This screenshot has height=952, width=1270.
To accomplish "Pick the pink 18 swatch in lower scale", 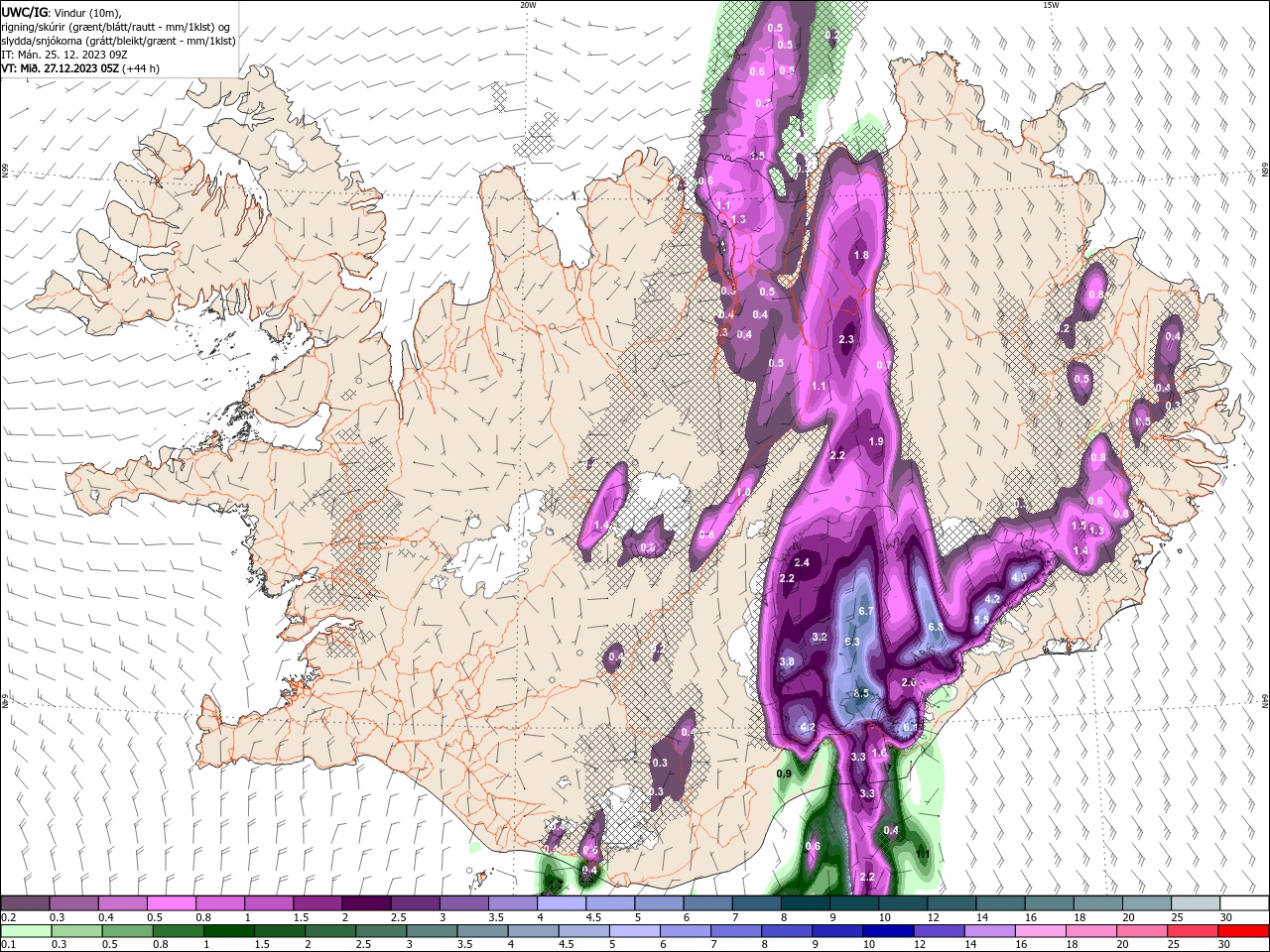I will [x=1090, y=931].
